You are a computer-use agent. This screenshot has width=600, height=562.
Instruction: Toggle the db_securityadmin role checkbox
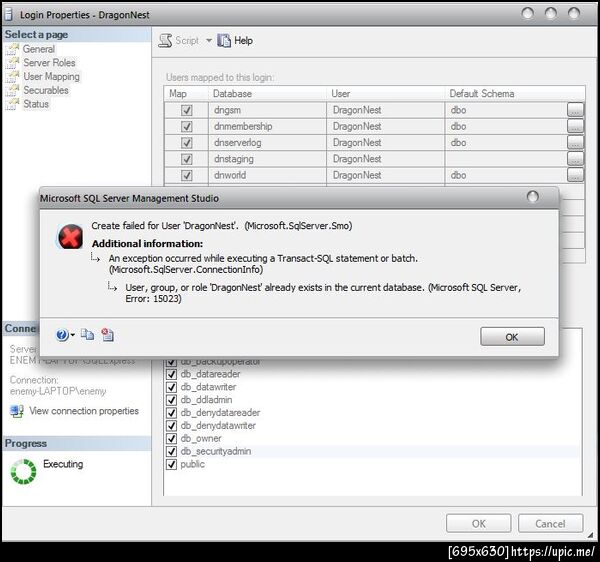click(171, 451)
